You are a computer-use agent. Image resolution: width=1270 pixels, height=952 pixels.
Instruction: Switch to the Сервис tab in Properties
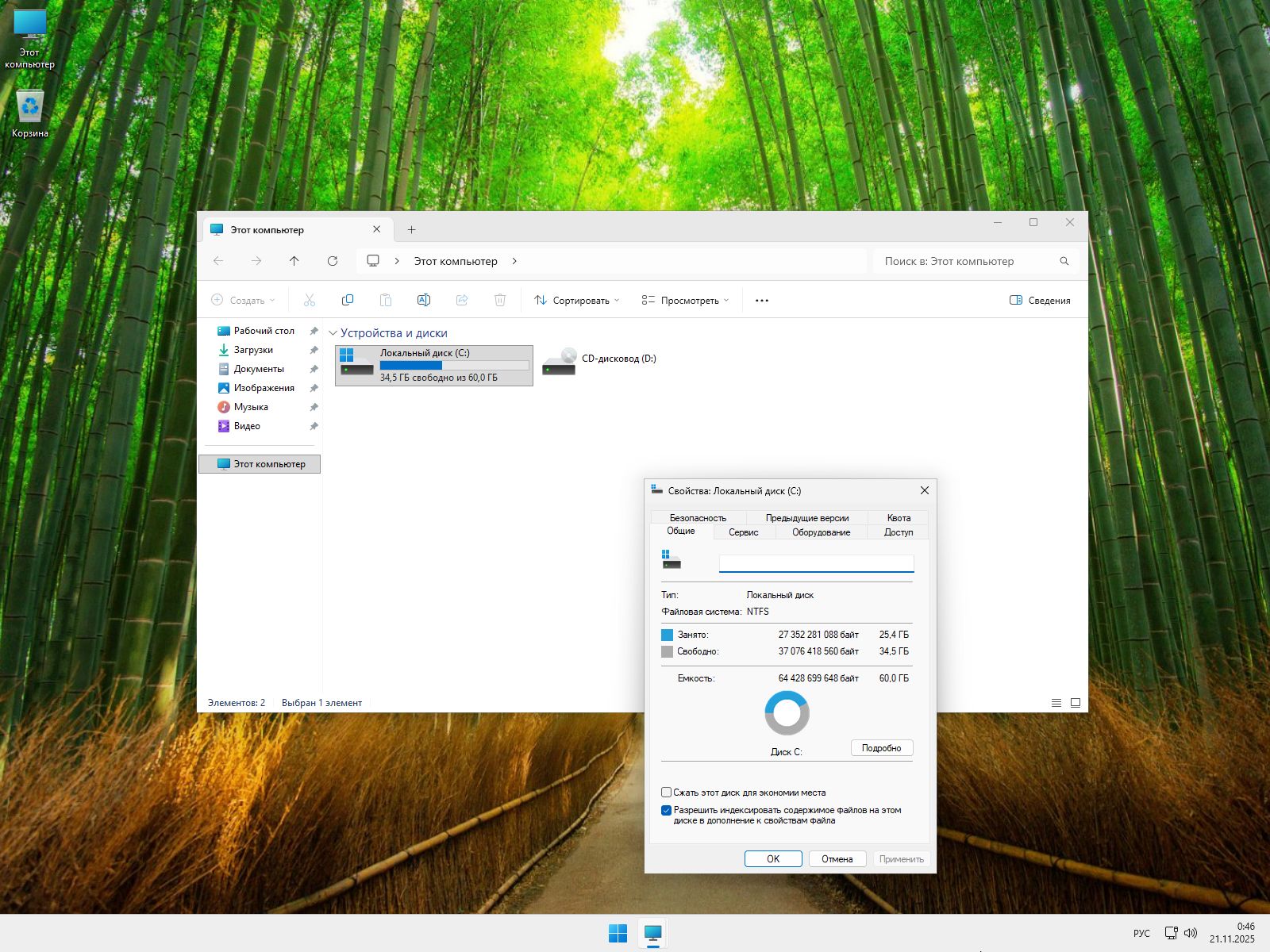click(x=742, y=532)
